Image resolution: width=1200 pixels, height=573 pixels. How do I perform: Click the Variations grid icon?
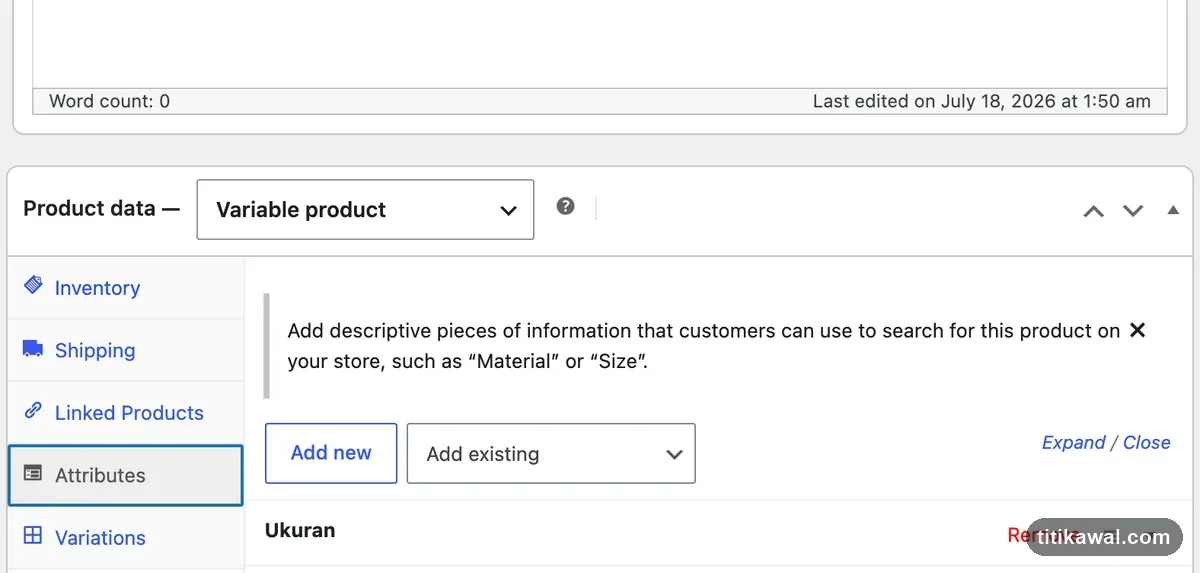(x=33, y=536)
